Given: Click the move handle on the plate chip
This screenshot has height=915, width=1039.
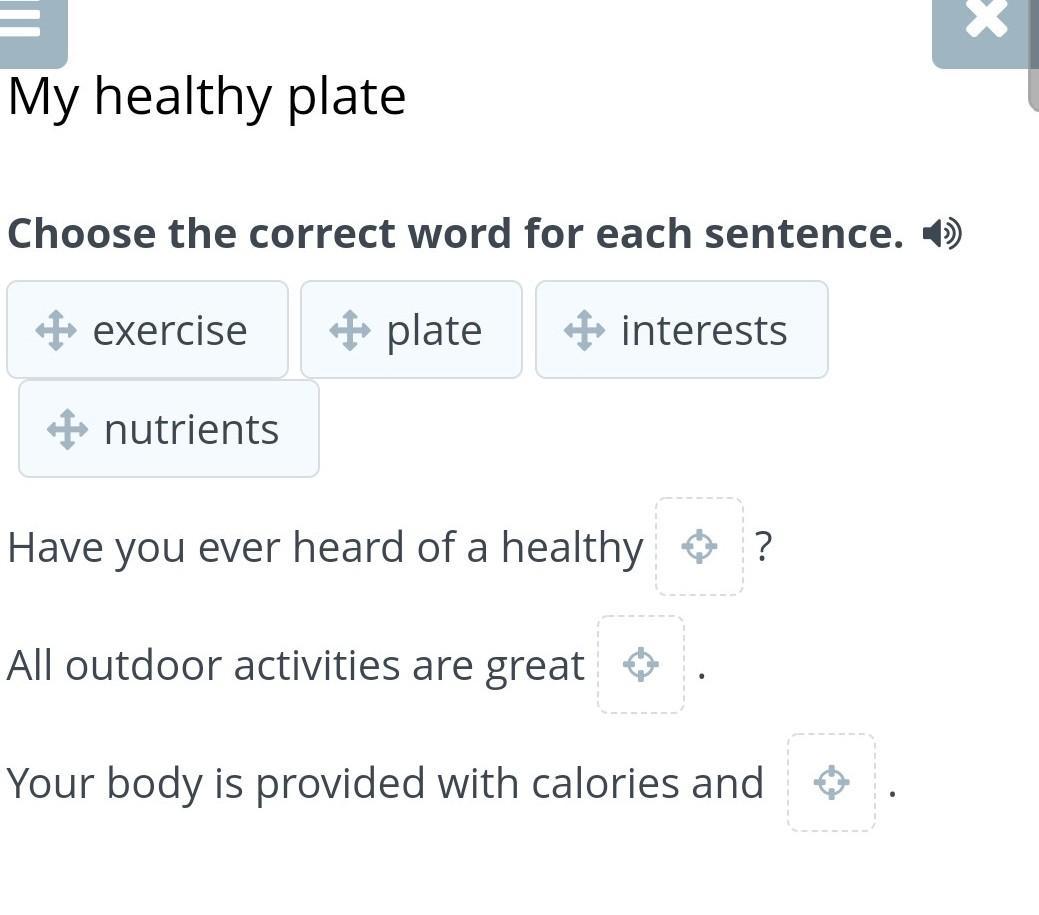Looking at the screenshot, I should pyautogui.click(x=350, y=330).
